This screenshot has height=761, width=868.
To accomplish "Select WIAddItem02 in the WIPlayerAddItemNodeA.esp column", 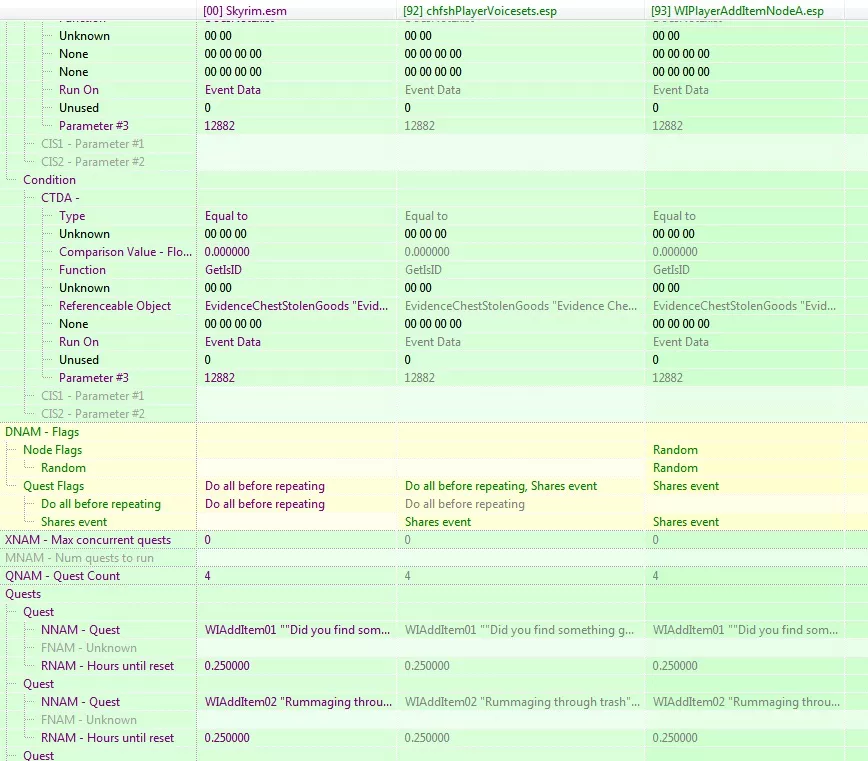I will [x=746, y=702].
